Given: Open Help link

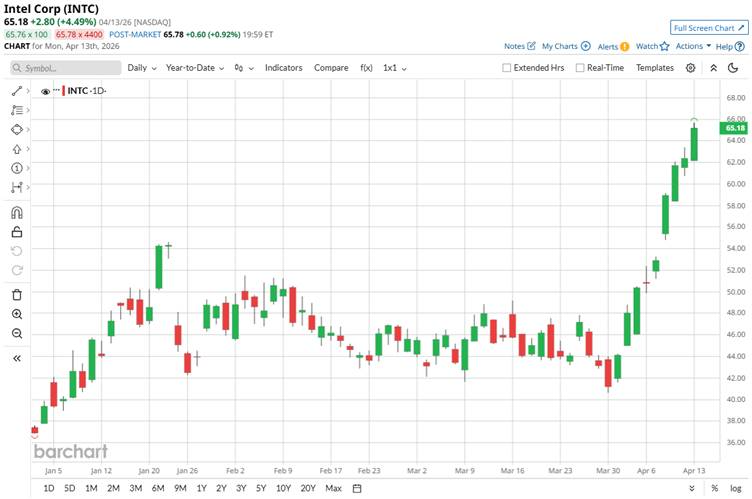Looking at the screenshot, I should [730, 47].
